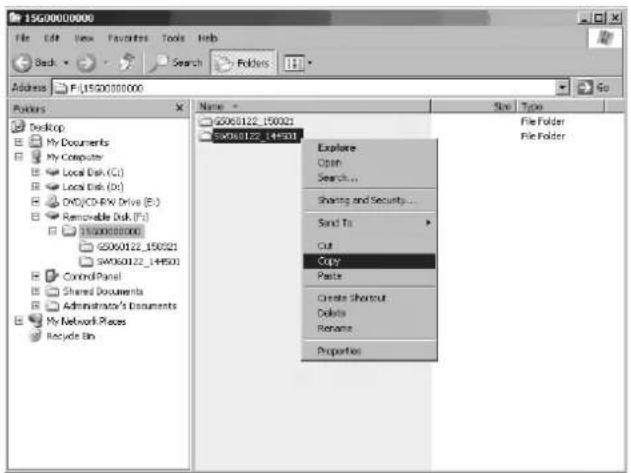Click the Forward navigation arrow icon
The height and width of the screenshot is (473, 631).
click(86, 63)
